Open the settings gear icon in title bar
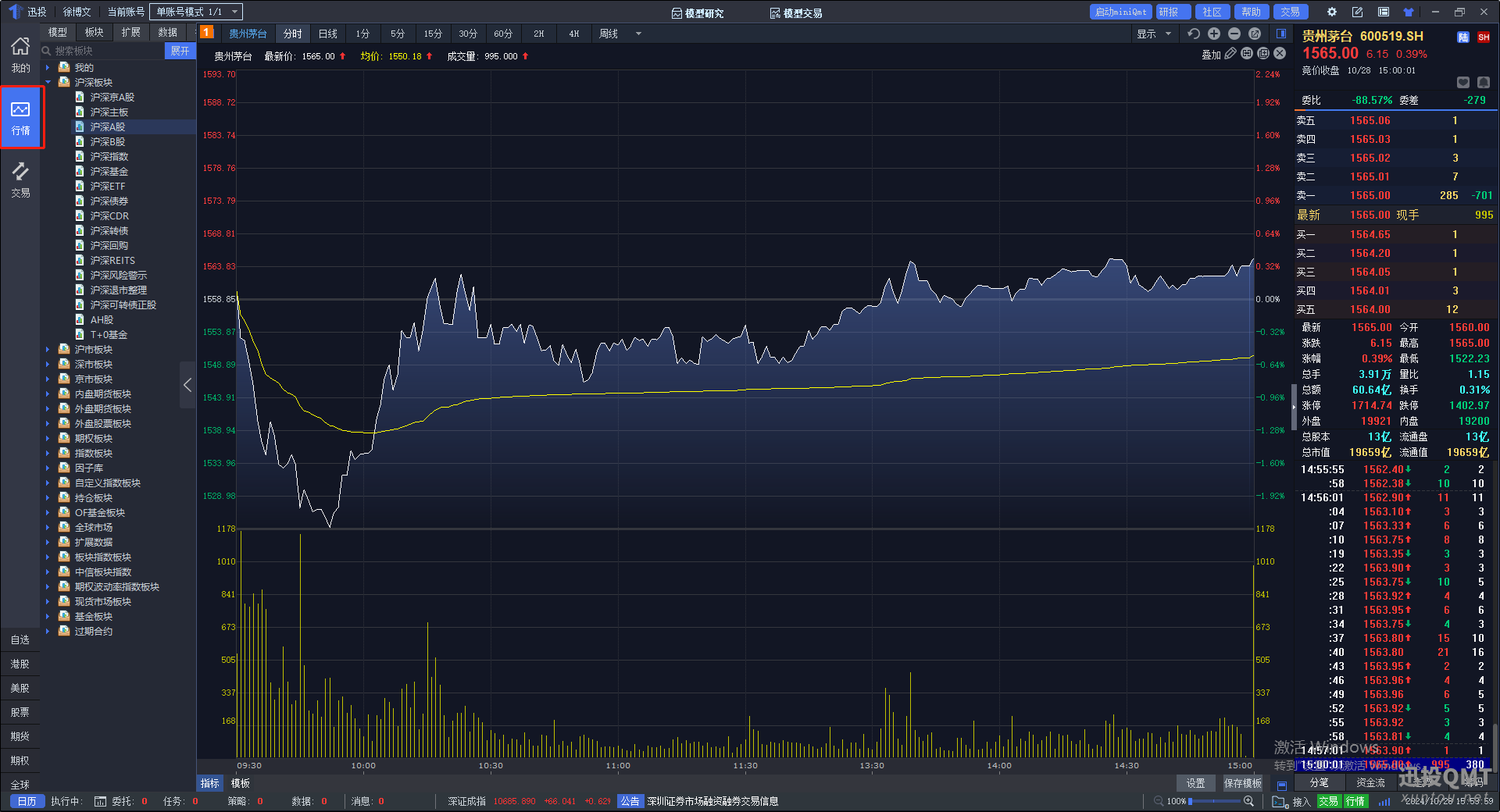The height and width of the screenshot is (812, 1500). coord(1332,12)
